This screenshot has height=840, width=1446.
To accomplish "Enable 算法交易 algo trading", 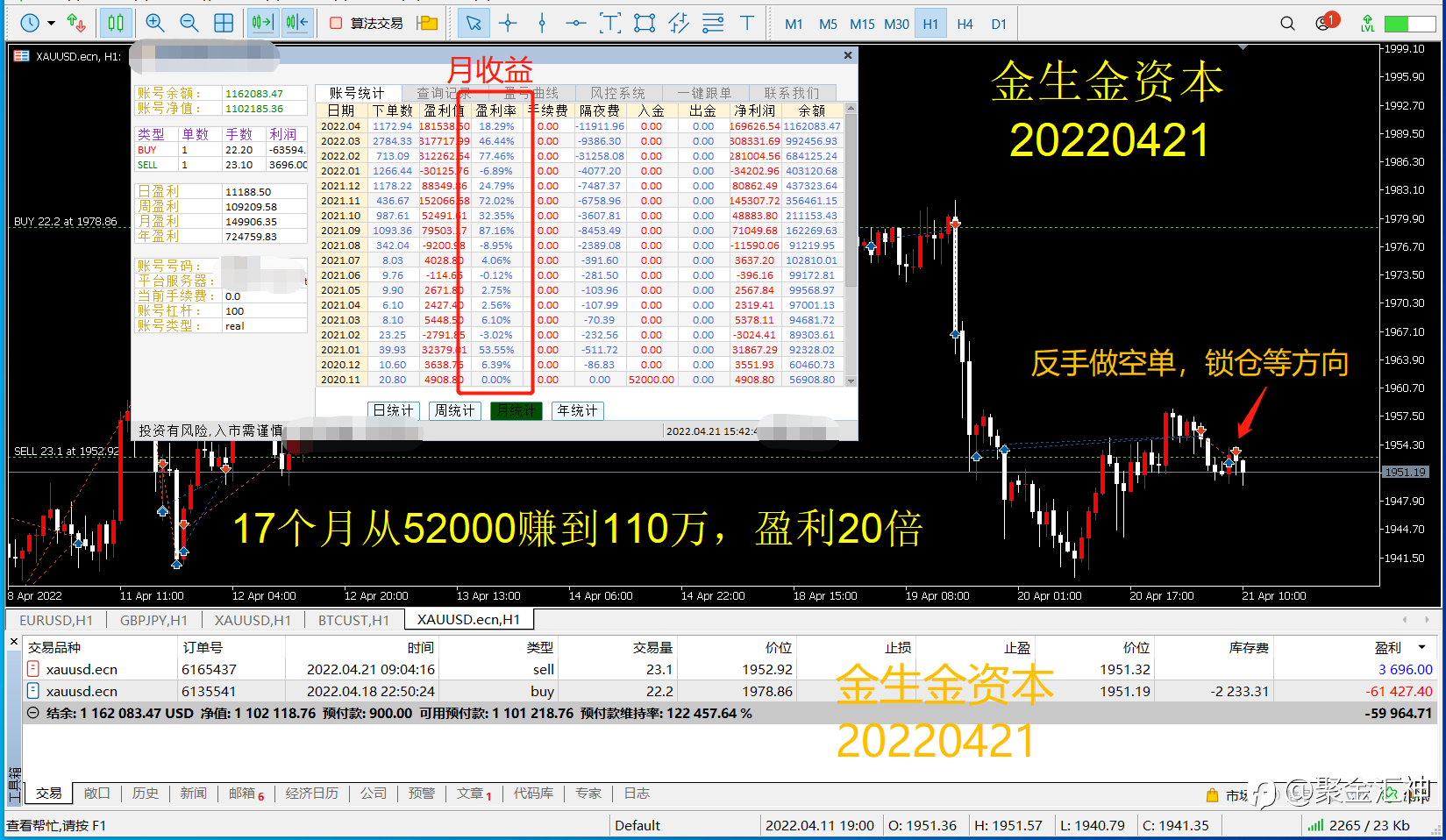I will coord(367,24).
